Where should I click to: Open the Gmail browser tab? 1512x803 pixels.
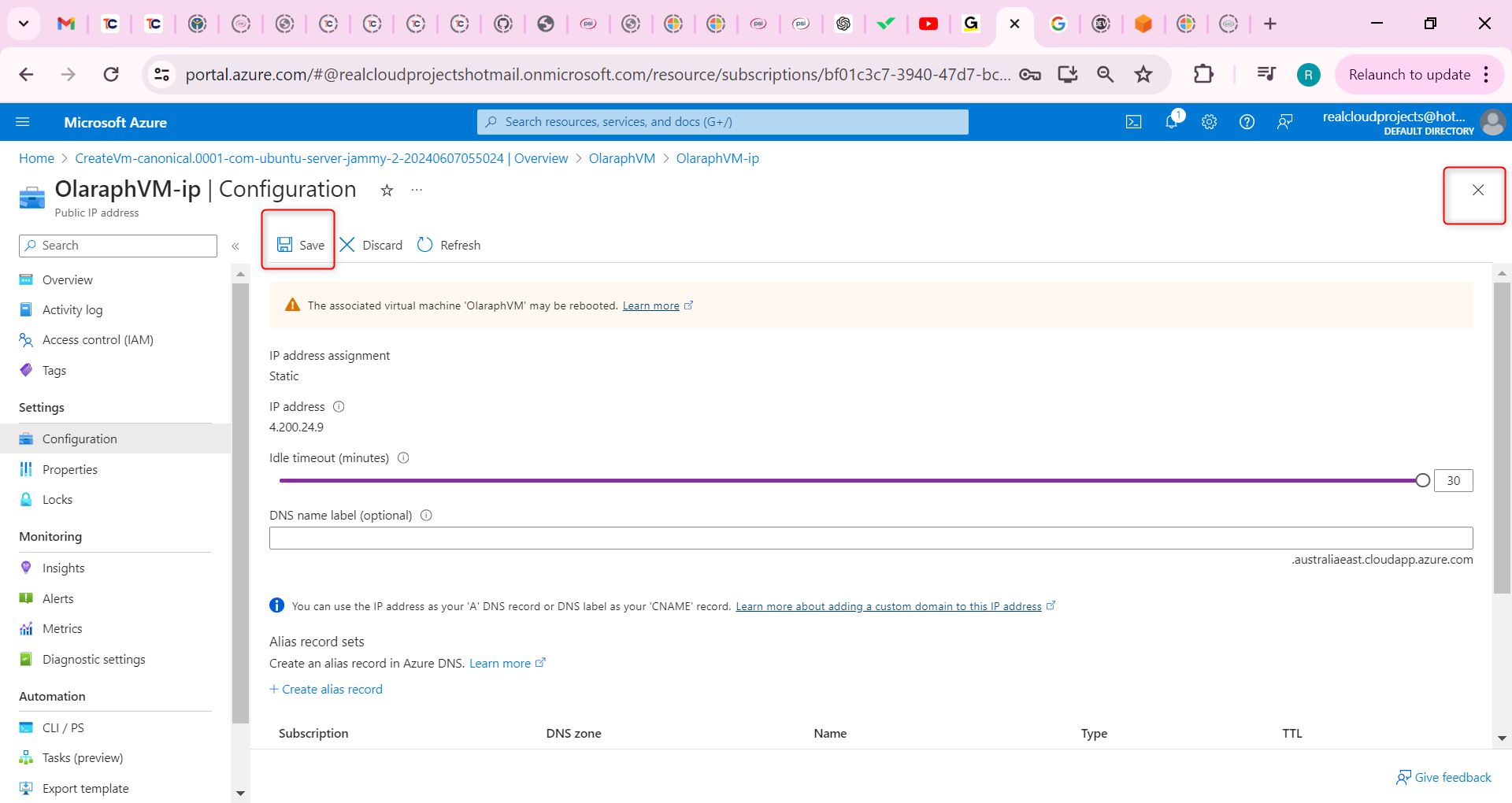click(66, 24)
